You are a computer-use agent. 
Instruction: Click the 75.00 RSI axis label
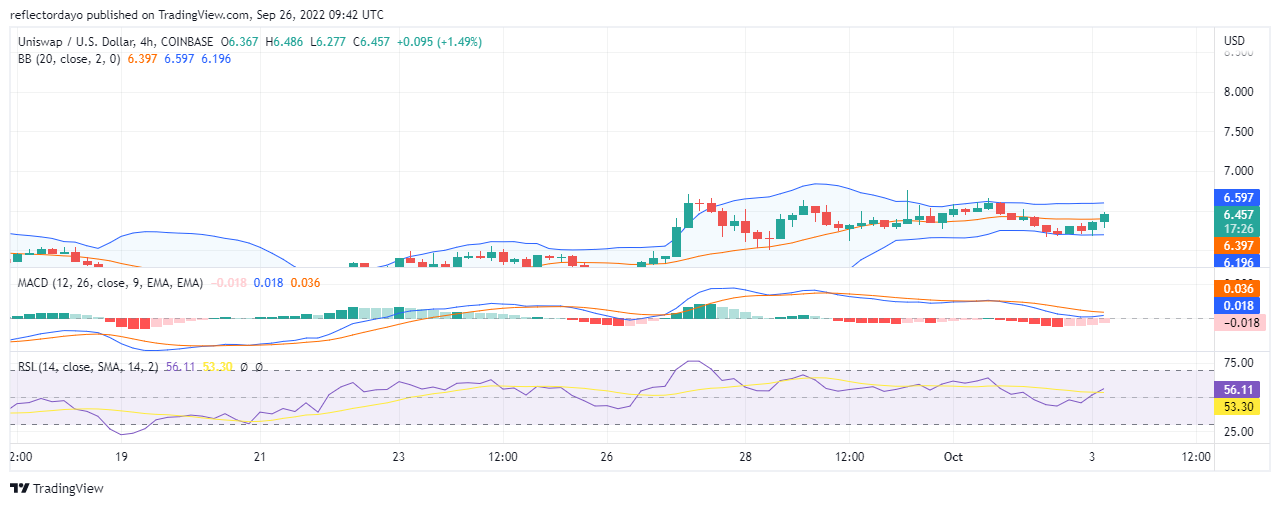pyautogui.click(x=1238, y=363)
